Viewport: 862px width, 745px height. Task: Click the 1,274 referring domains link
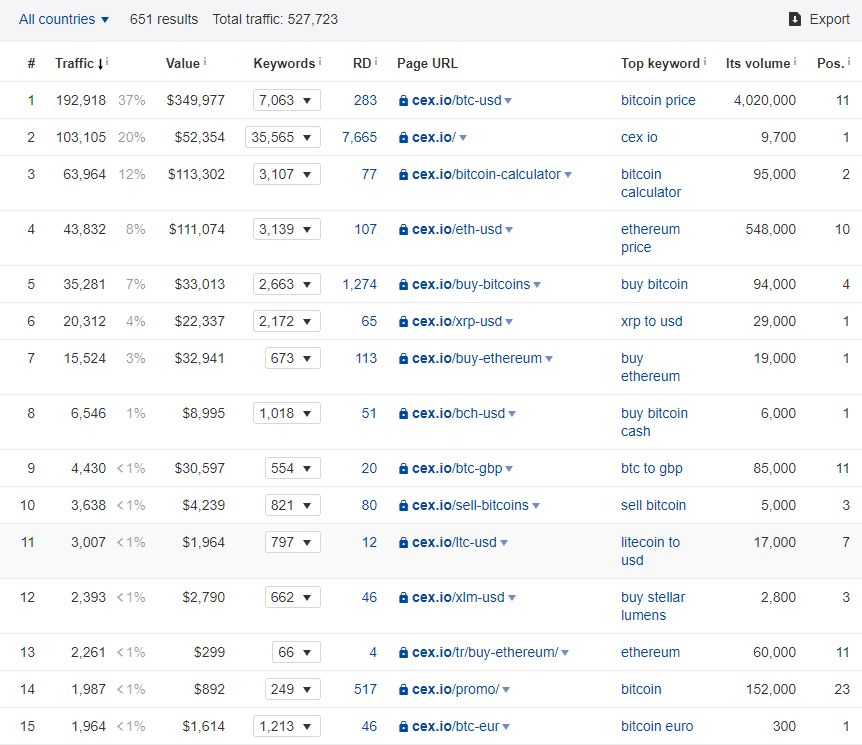click(x=360, y=284)
